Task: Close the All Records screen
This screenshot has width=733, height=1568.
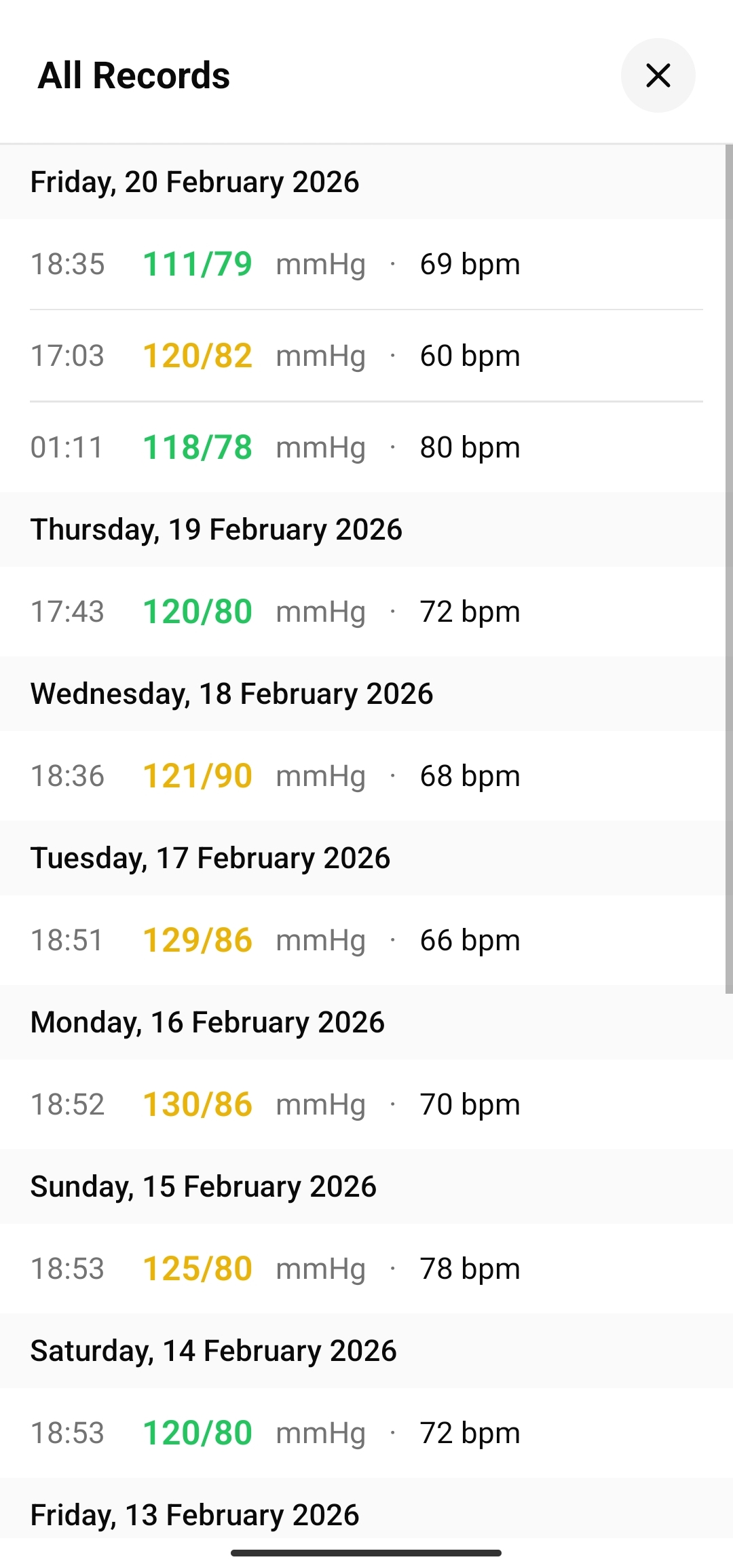Action: (658, 75)
